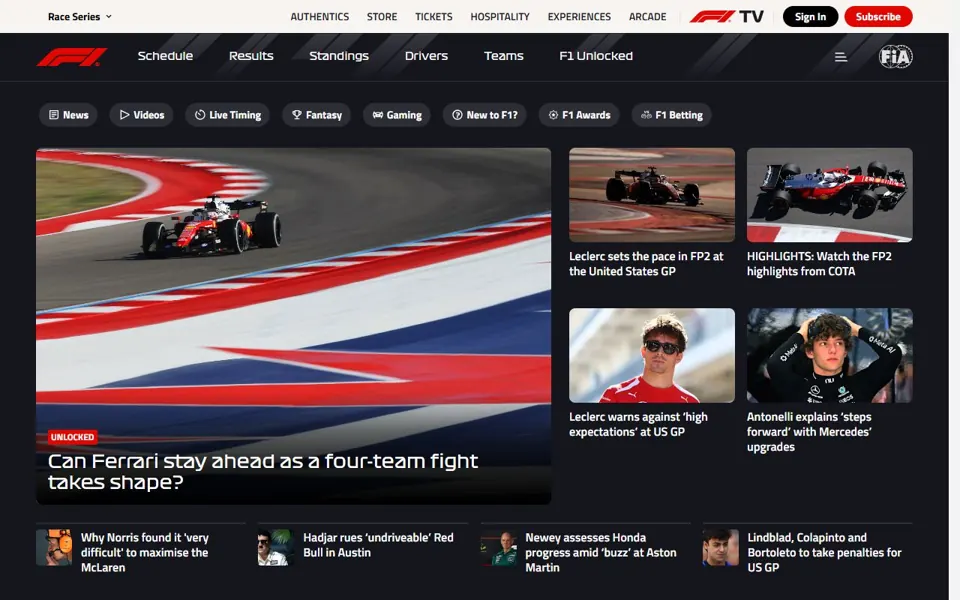Open the Standings menu
Viewport: 960px width, 600px height.
339,56
